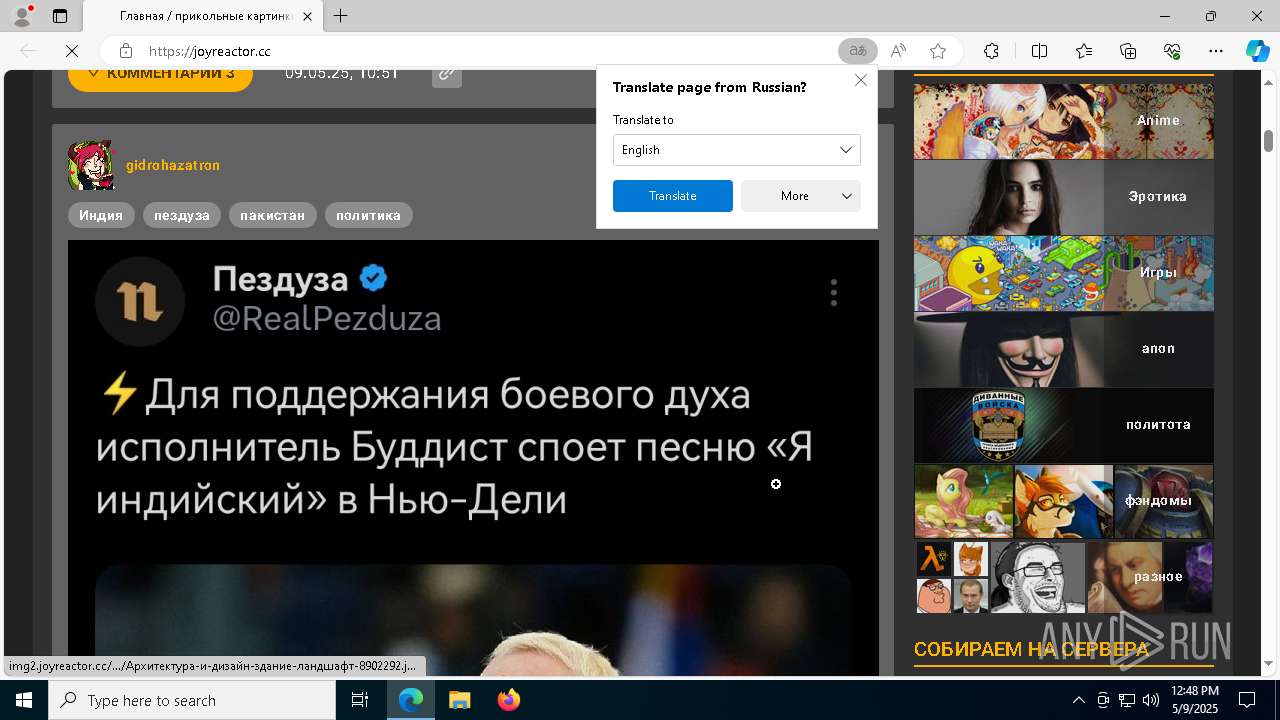The width and height of the screenshot is (1280, 720).
Task: Open Browser essentials
Action: click(x=1172, y=51)
